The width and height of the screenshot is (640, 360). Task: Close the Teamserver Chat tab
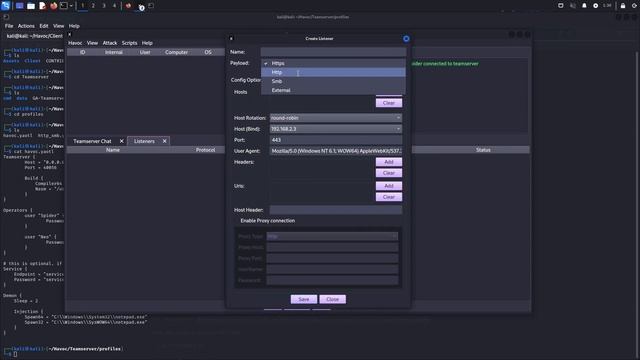tap(121, 141)
